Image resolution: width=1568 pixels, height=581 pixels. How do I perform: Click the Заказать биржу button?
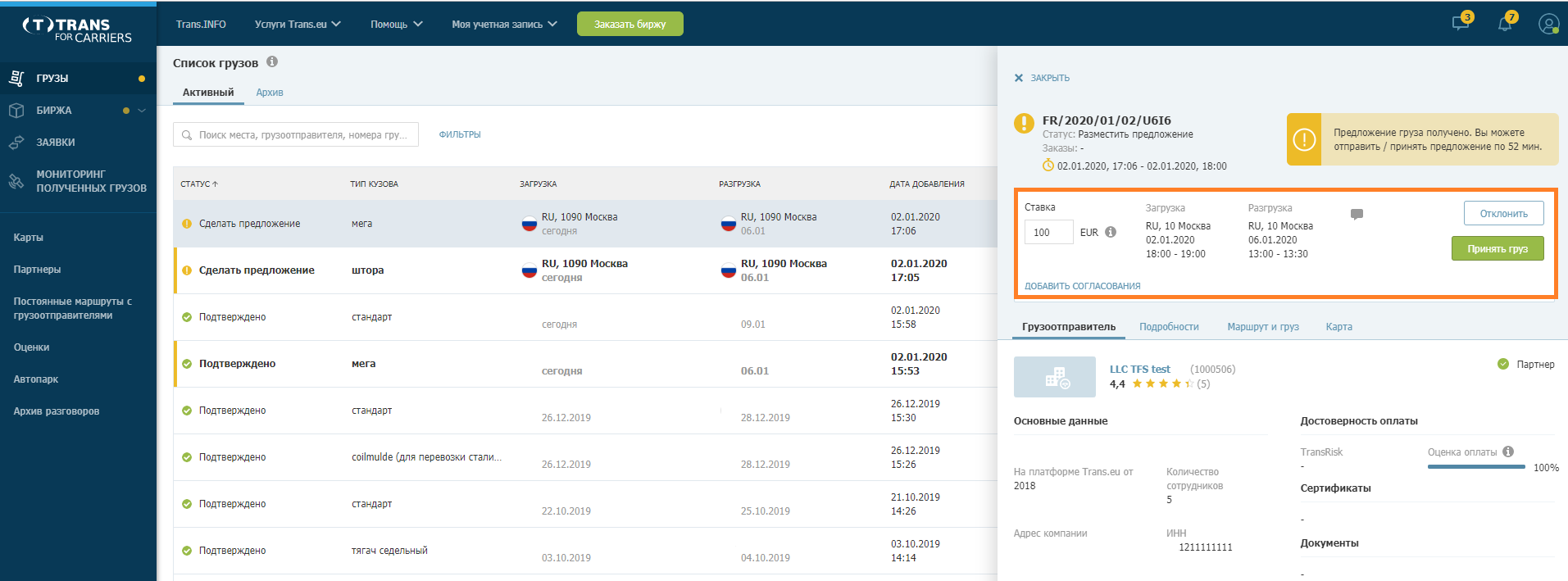tap(629, 24)
